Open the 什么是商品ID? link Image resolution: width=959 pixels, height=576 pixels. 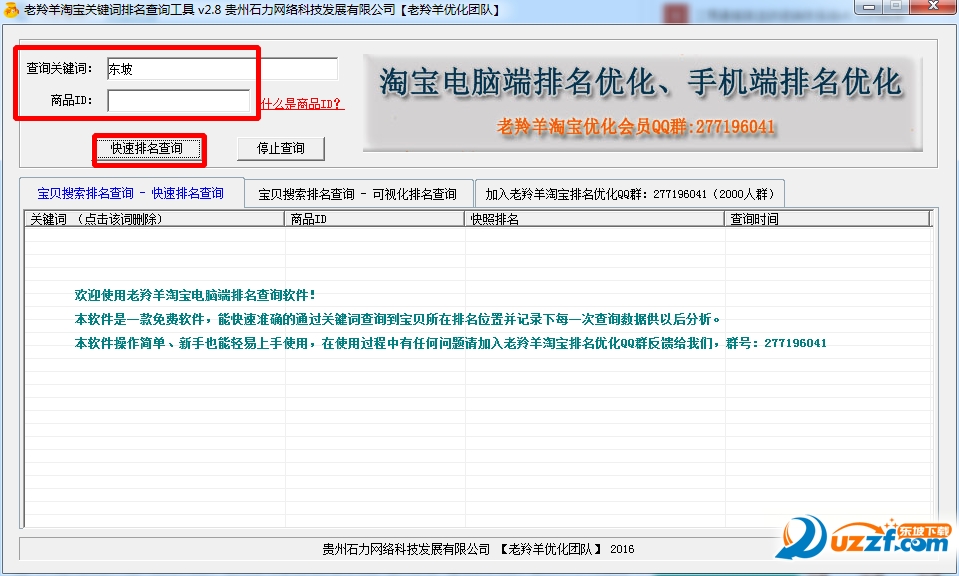point(302,104)
